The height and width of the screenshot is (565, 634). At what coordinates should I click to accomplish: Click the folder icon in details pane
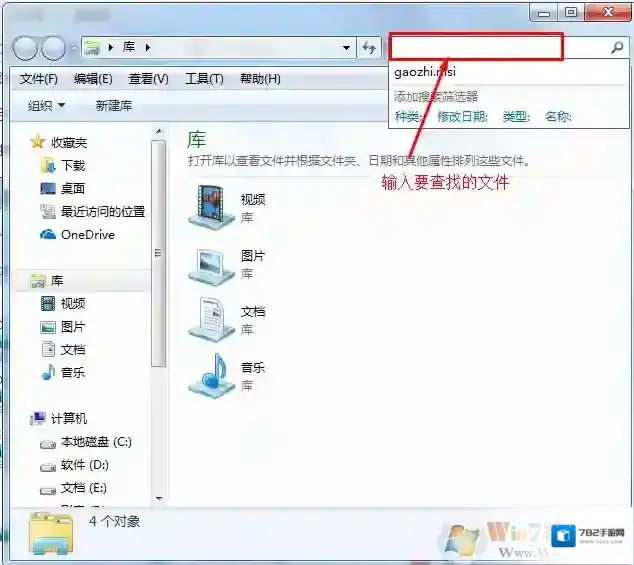coord(51,533)
